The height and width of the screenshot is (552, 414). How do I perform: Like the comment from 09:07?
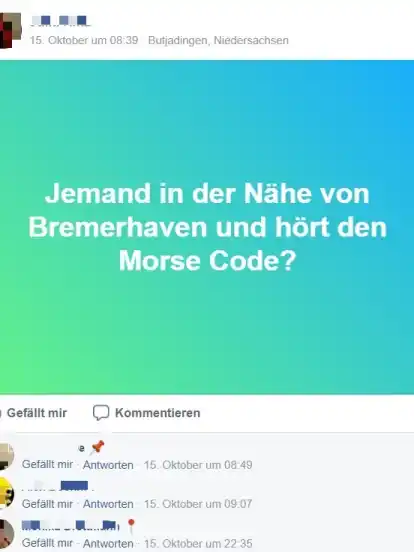pos(47,504)
